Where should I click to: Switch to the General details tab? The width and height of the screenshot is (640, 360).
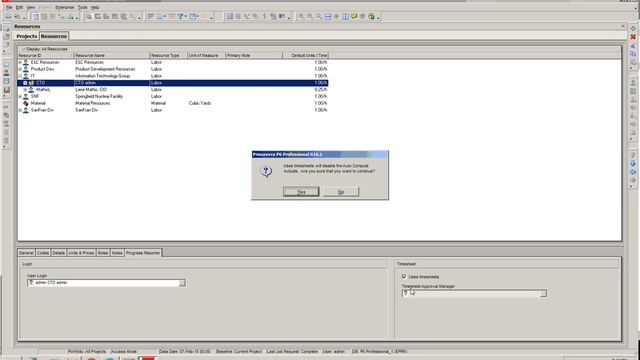pyautogui.click(x=26, y=253)
